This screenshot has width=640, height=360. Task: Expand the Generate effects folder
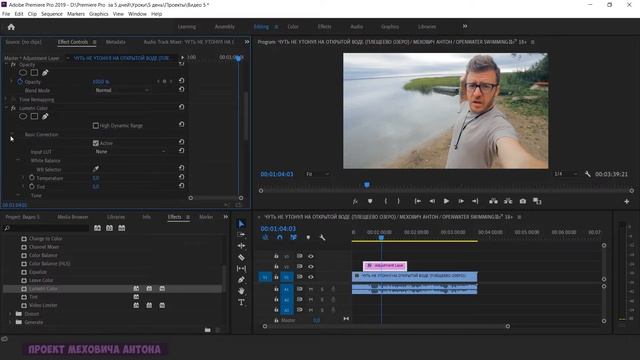pyautogui.click(x=10, y=322)
